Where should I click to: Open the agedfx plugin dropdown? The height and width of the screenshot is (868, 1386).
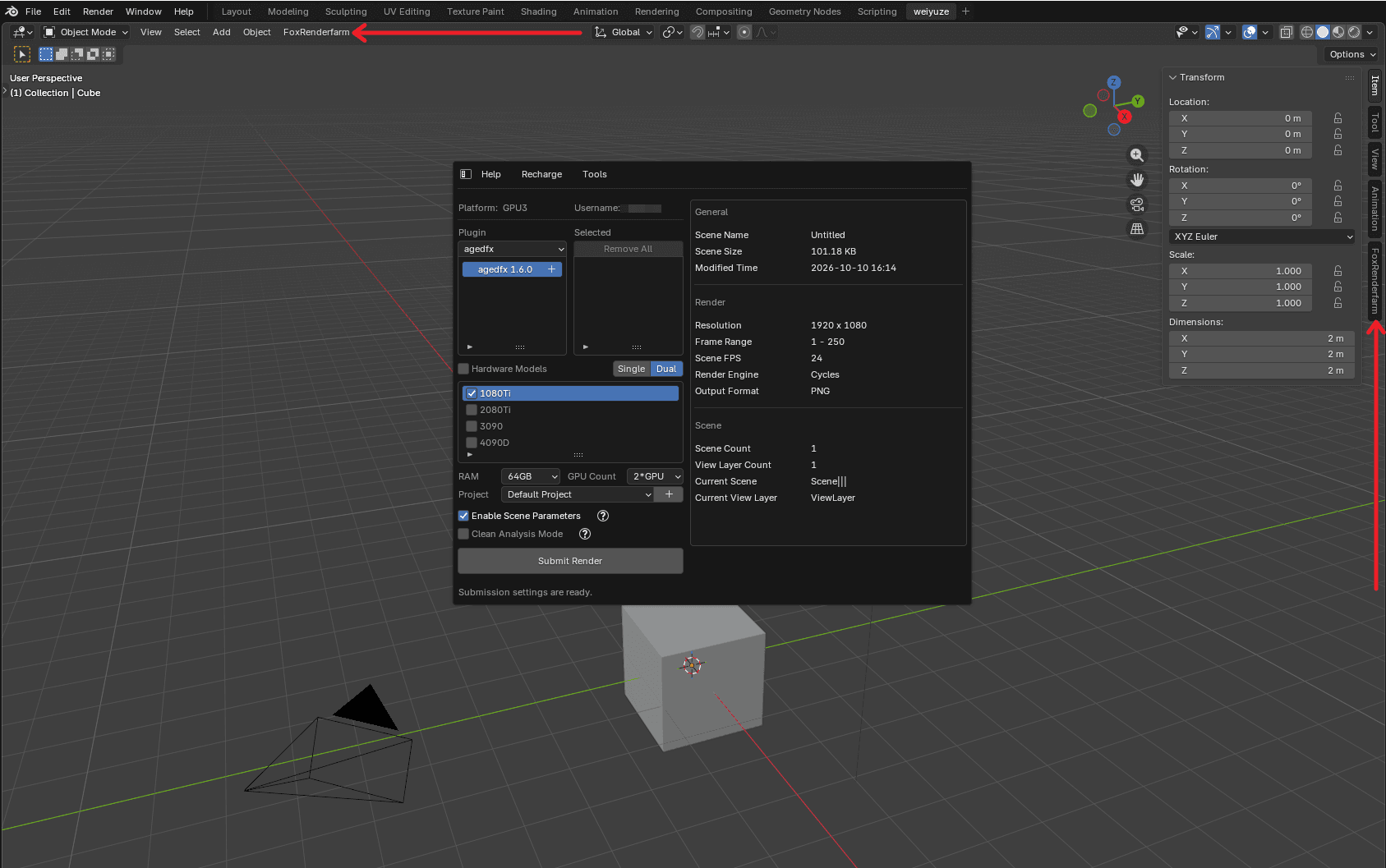(512, 249)
